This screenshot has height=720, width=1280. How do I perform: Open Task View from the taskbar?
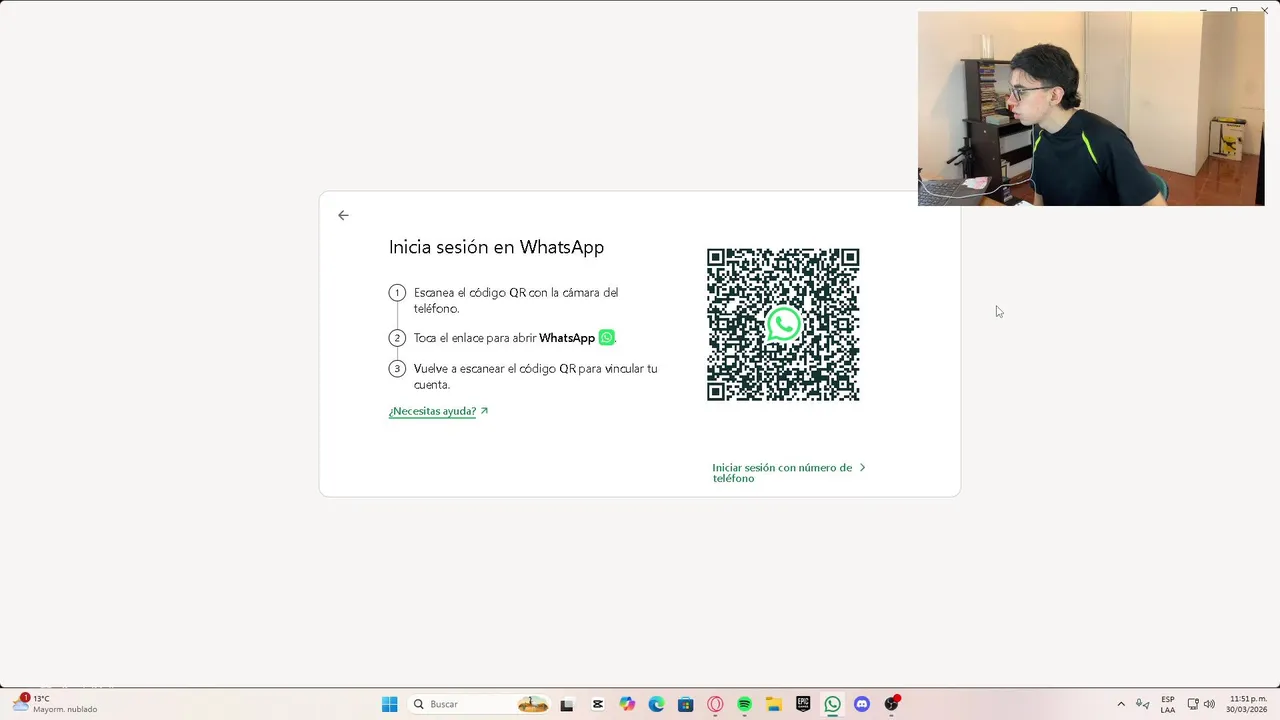567,704
